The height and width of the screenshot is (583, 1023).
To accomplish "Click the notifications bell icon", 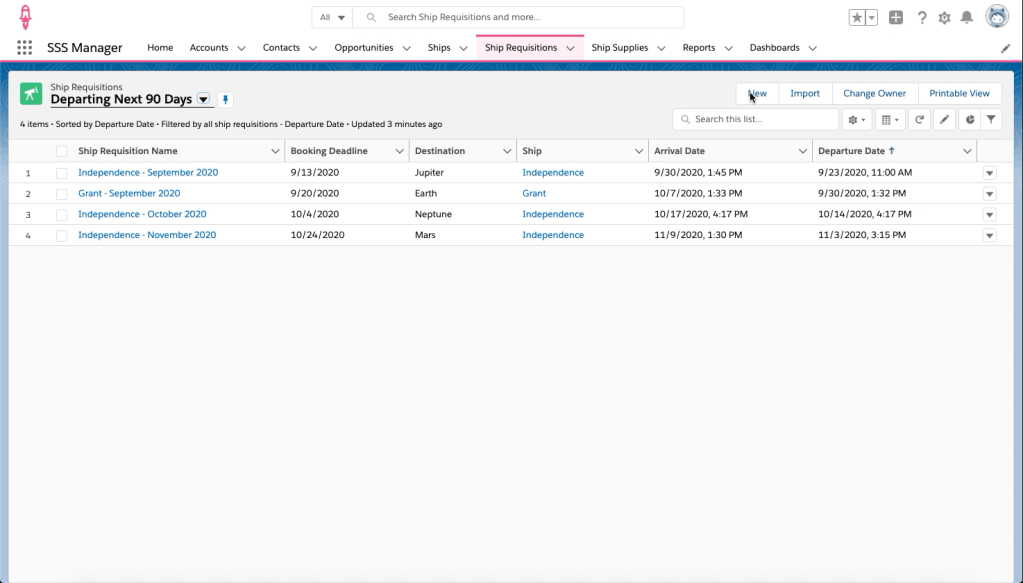I will pos(966,17).
